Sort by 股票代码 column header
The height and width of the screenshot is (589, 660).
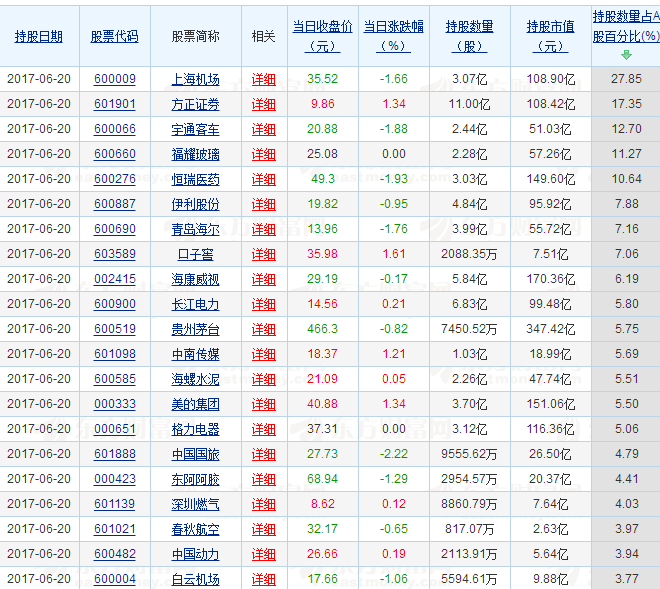(x=114, y=36)
